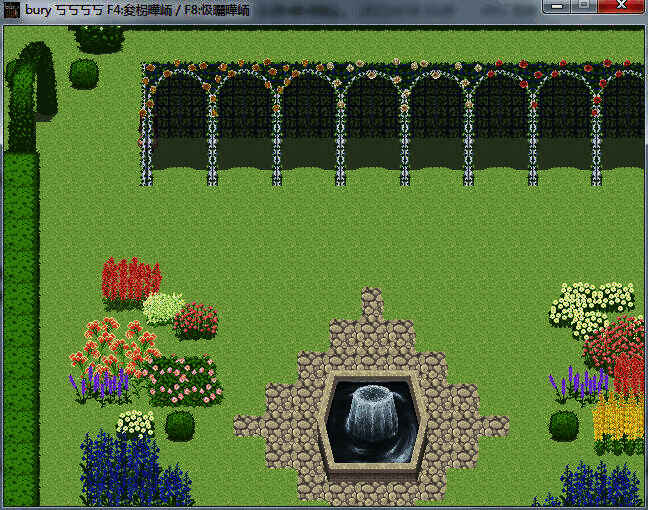This screenshot has height=510, width=648.
Task: Select the red flower bush on the left
Action: point(130,281)
